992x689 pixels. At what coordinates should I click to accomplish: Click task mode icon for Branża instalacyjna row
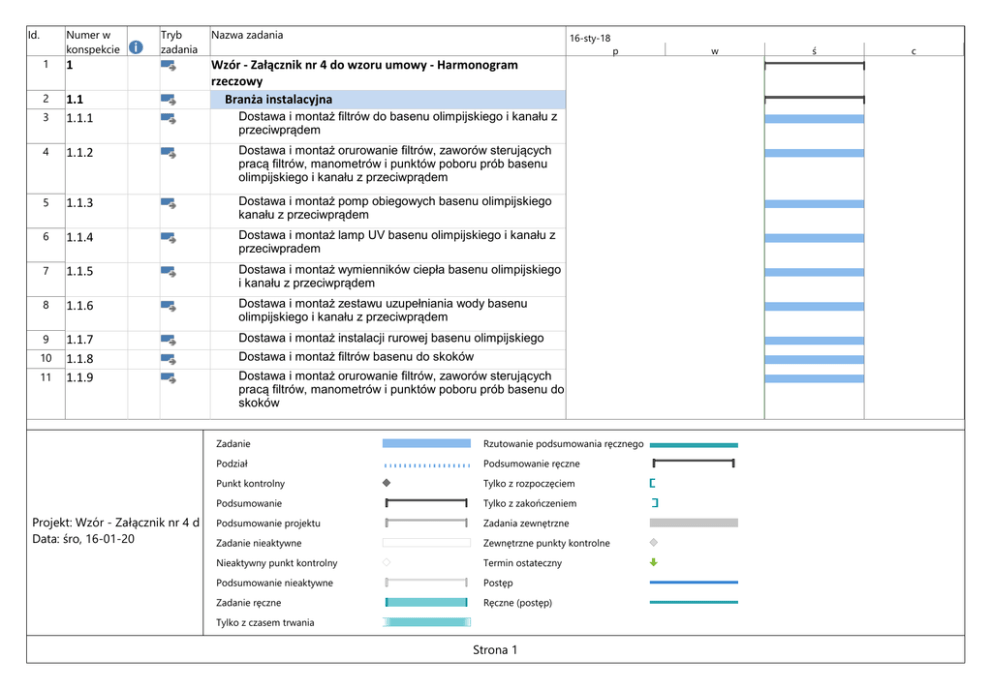pos(168,99)
